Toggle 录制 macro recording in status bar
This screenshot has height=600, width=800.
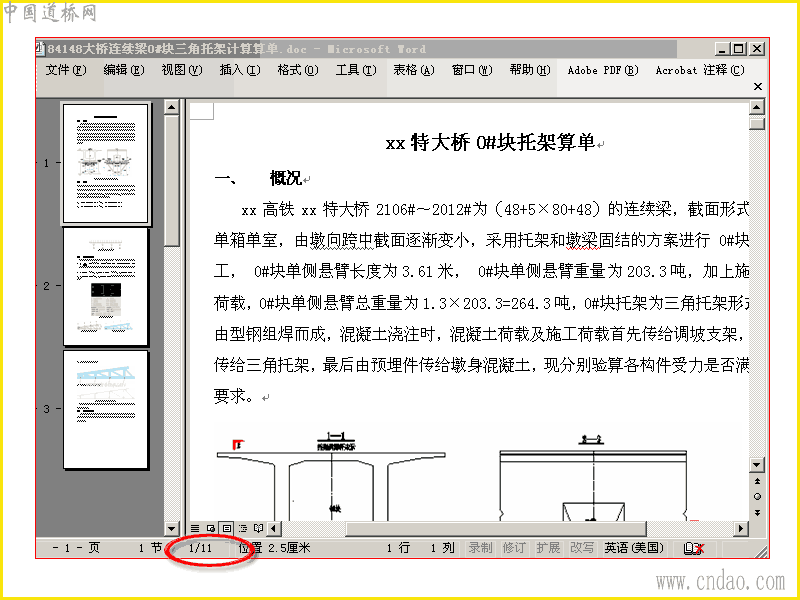coord(480,548)
